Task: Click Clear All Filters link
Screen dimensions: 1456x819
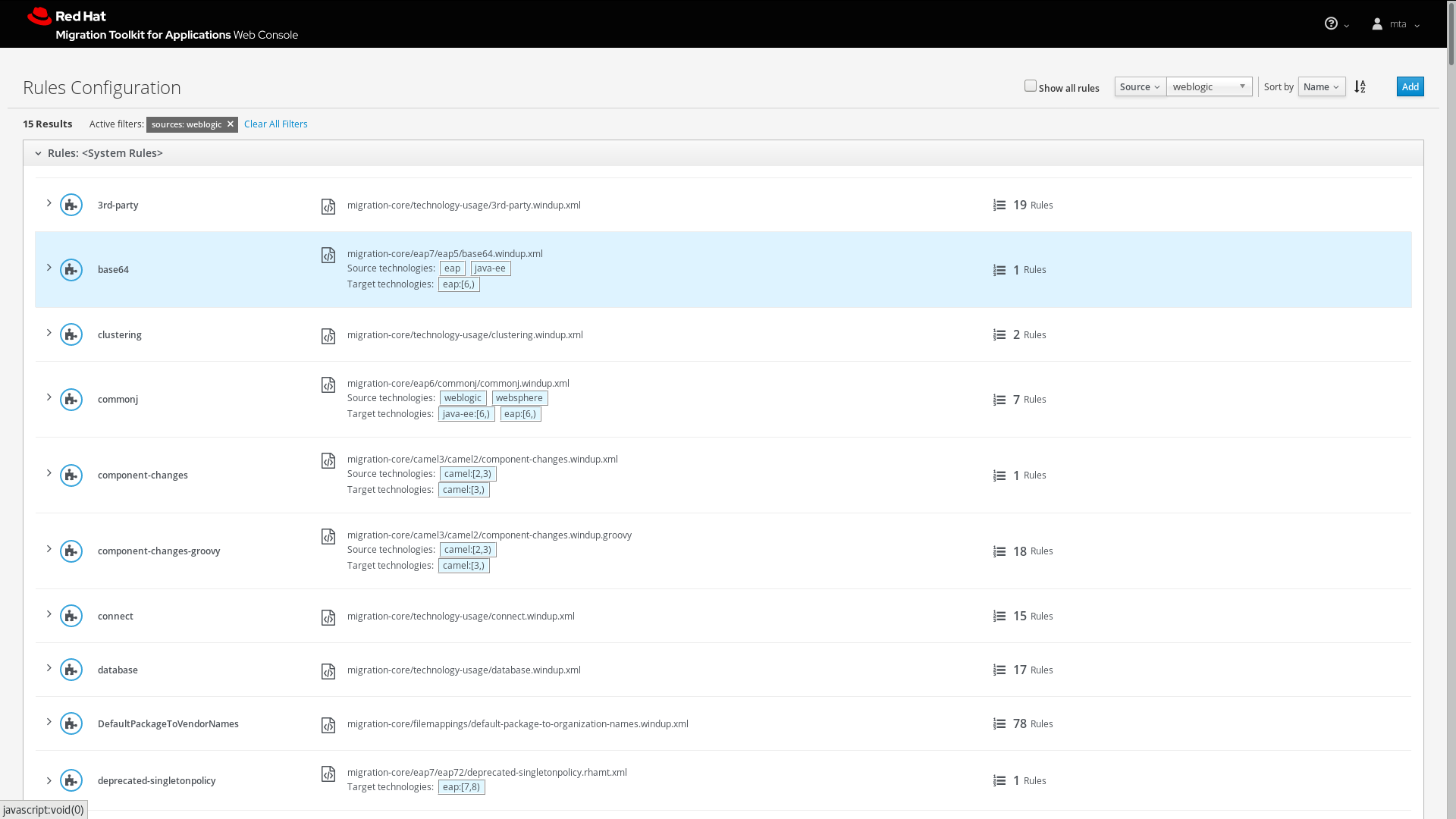Action: click(x=275, y=124)
